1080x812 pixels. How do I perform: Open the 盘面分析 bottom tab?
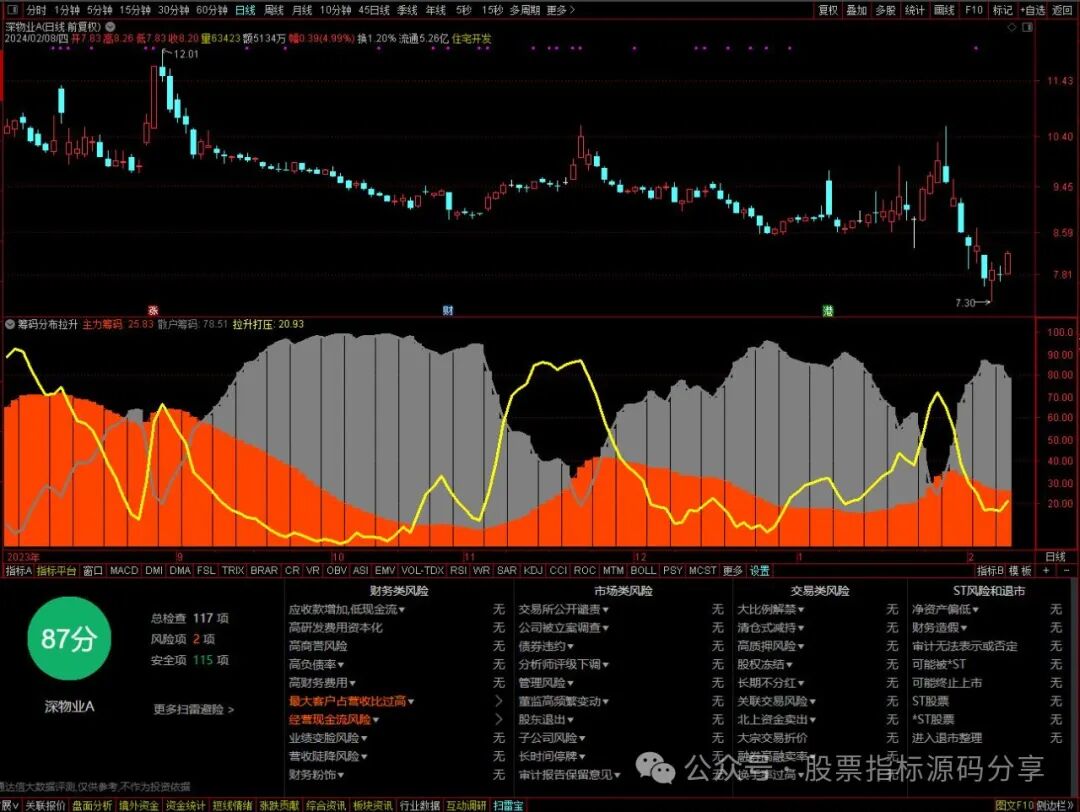click(92, 805)
